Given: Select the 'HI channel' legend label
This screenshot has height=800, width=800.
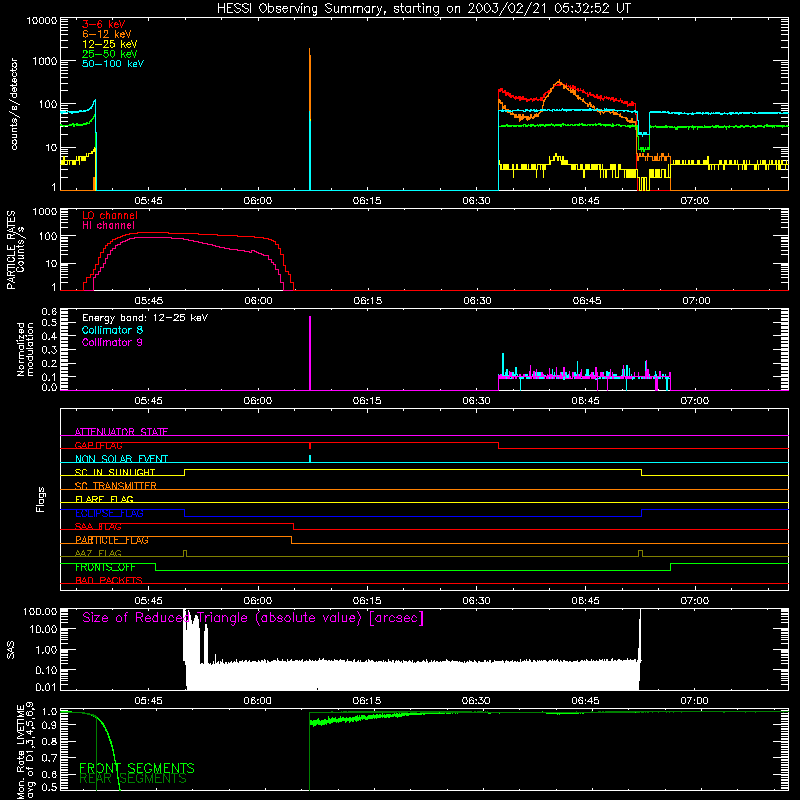Looking at the screenshot, I should tap(109, 226).
